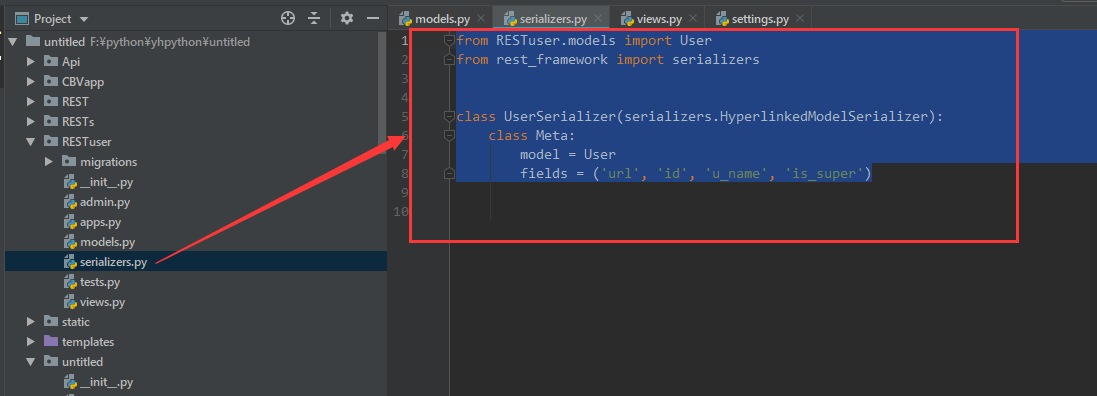Click the 'User' import on line 1
The width and height of the screenshot is (1097, 396).
coord(695,41)
